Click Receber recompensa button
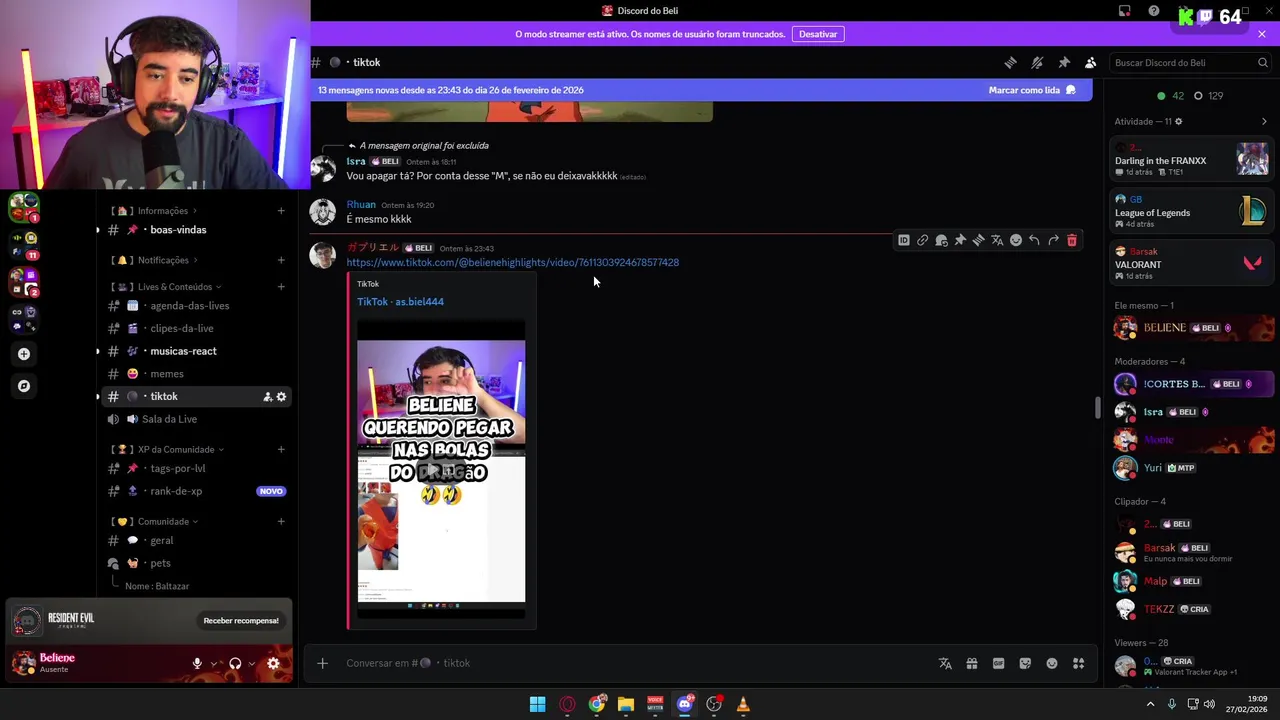The width and height of the screenshot is (1280, 720). pos(241,621)
